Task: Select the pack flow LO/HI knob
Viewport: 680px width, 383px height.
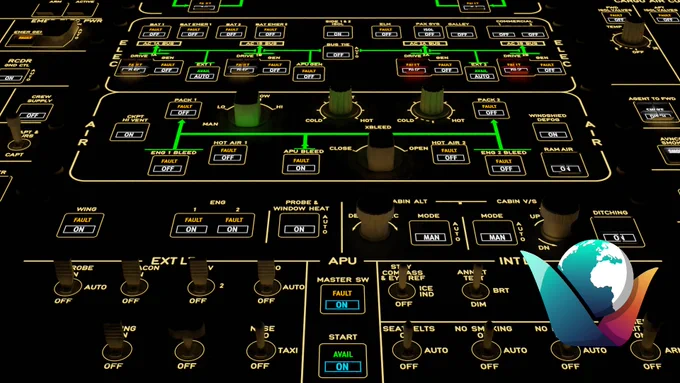Action: point(248,108)
